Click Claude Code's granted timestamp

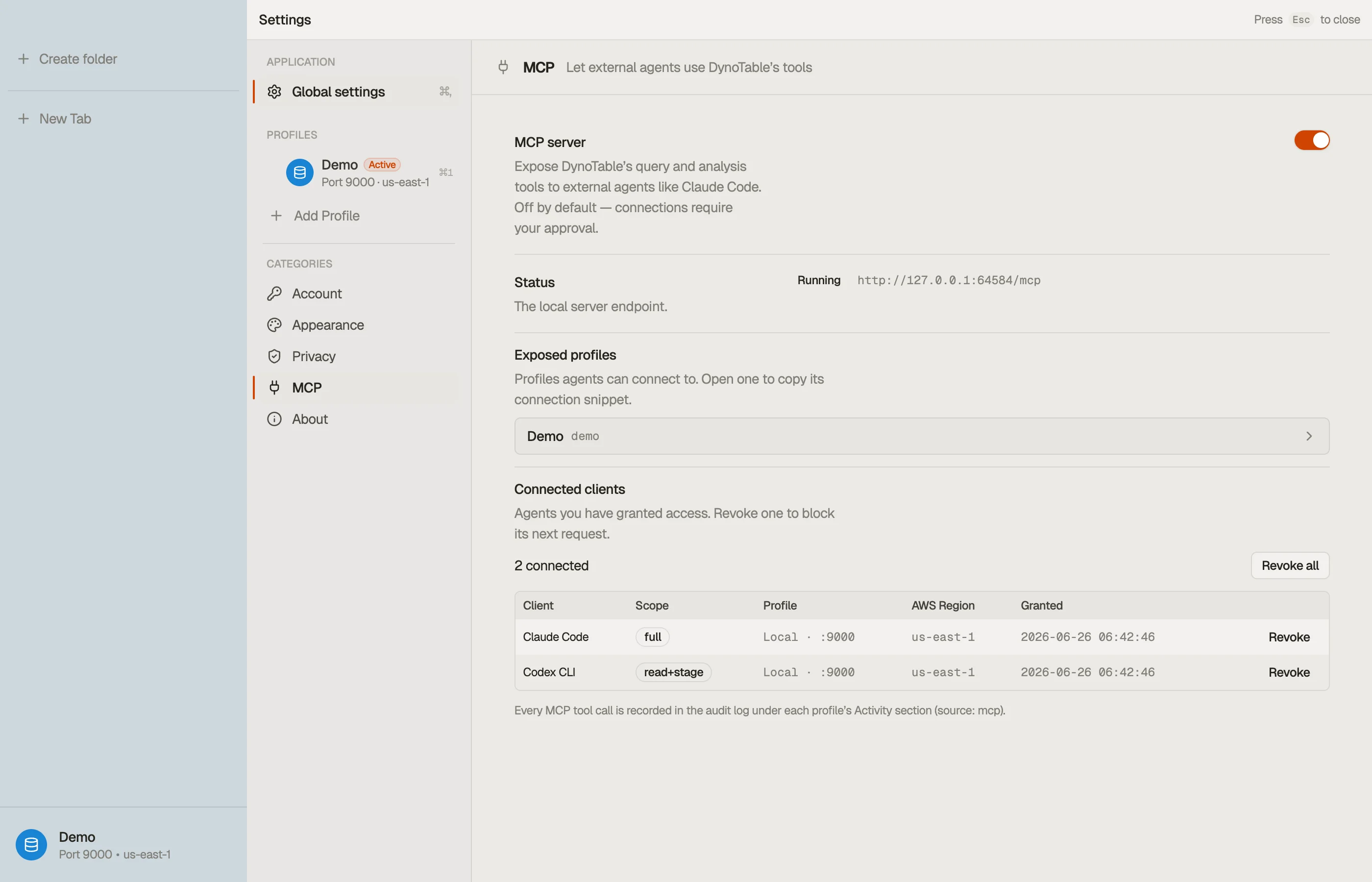click(1087, 637)
